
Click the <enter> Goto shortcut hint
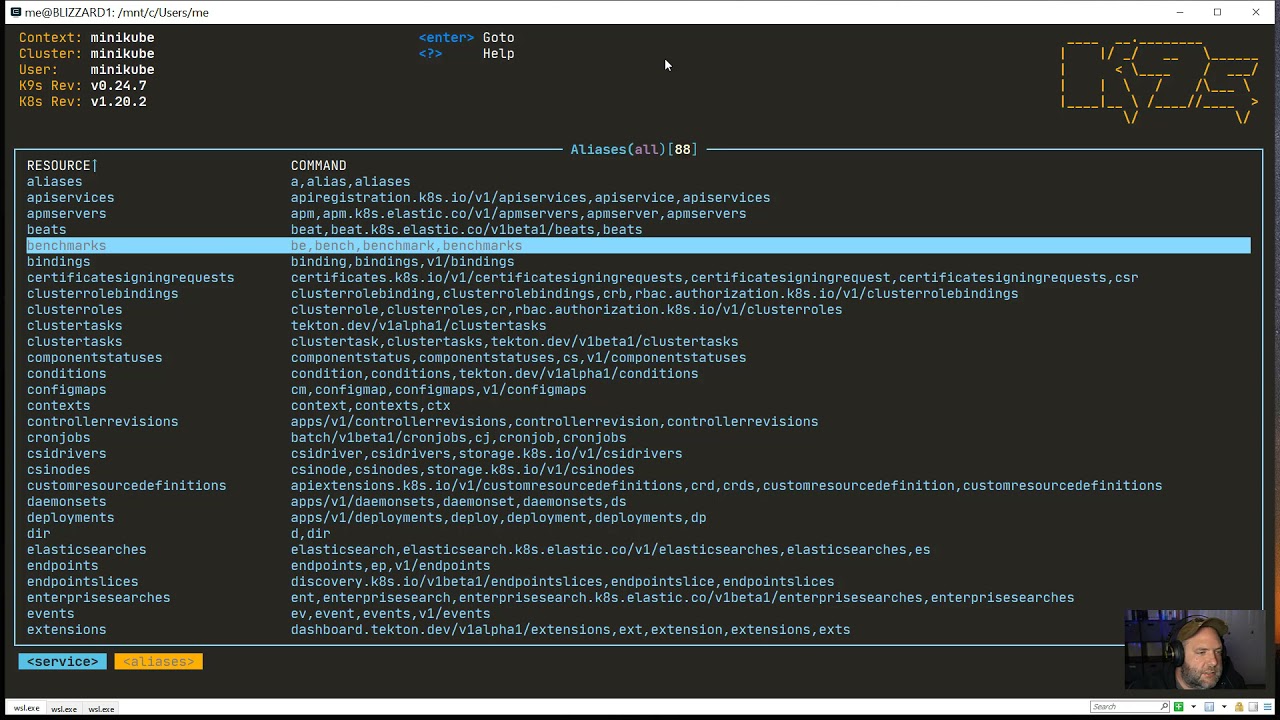467,37
